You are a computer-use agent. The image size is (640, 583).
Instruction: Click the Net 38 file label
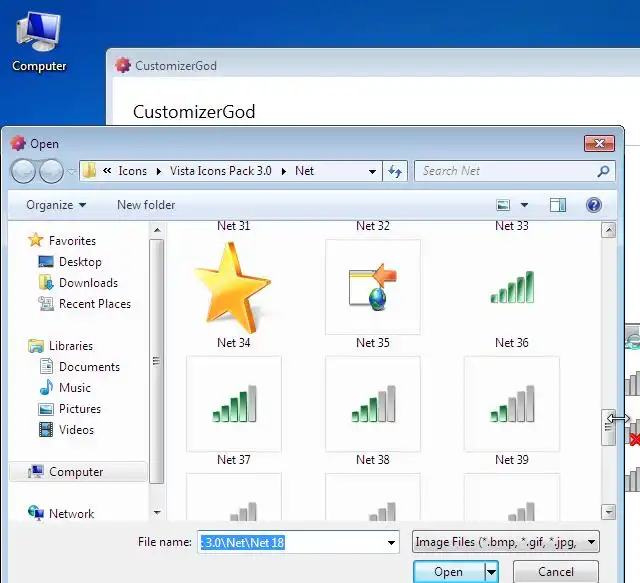(x=373, y=460)
